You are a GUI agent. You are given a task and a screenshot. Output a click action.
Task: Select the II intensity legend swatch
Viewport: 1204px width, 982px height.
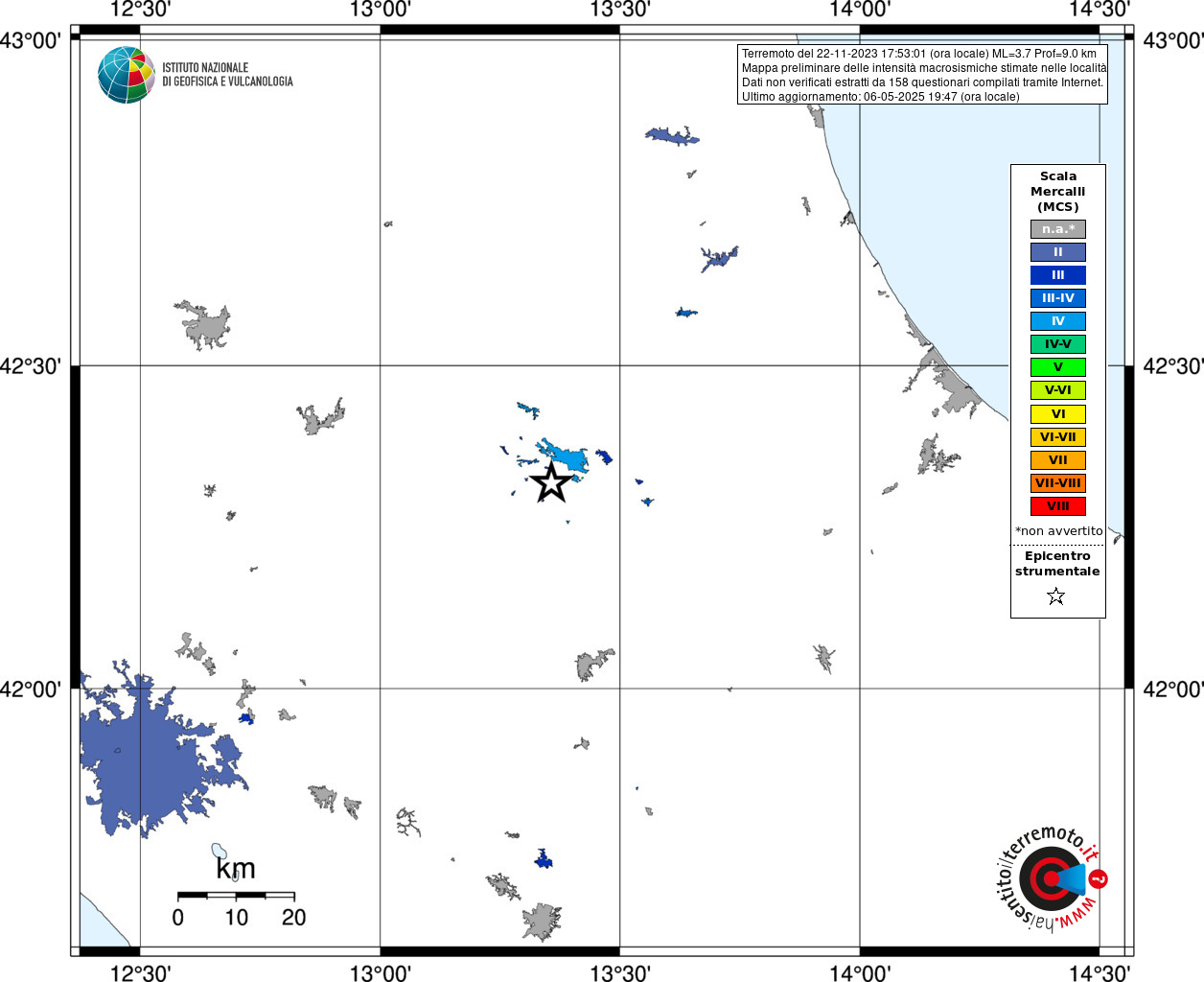point(1058,252)
